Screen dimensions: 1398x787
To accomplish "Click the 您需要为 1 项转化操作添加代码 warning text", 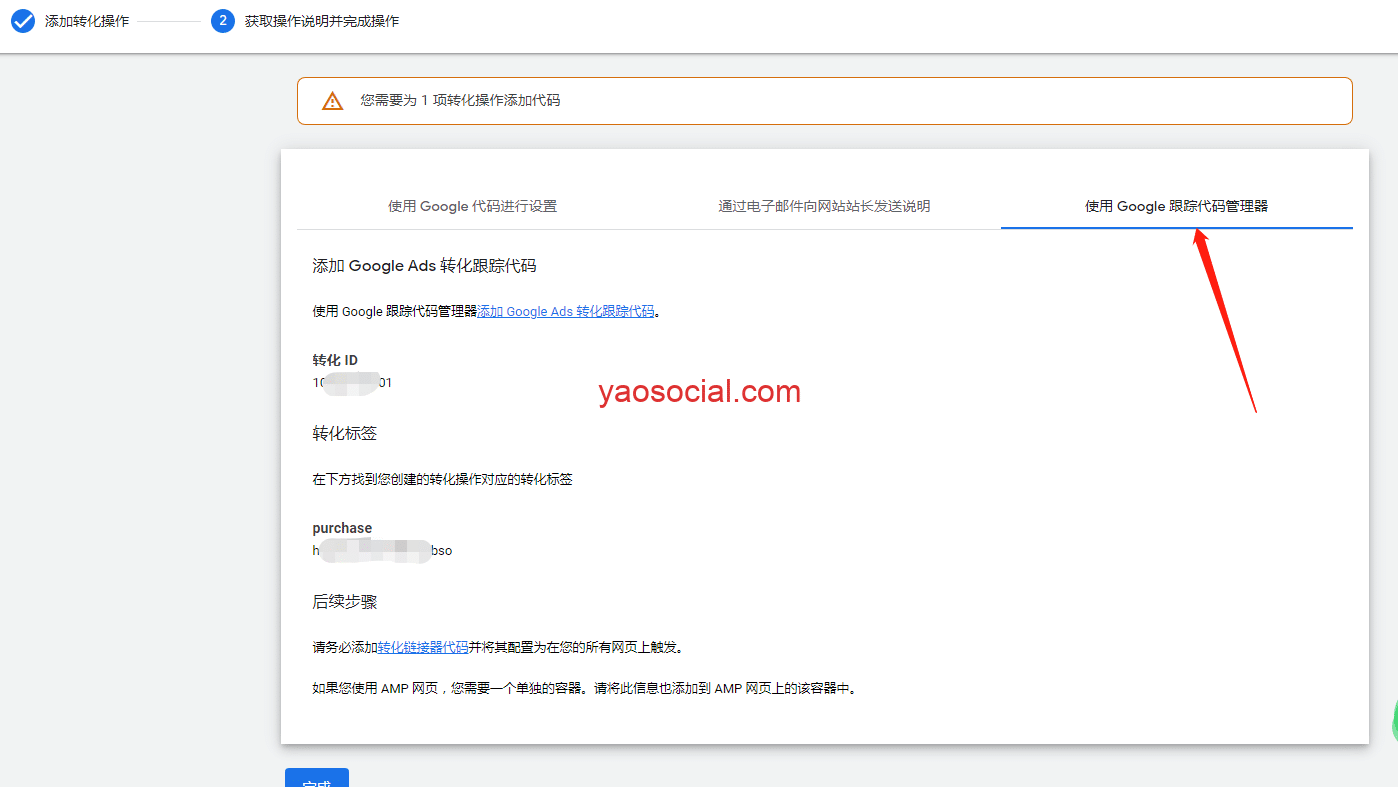I will [460, 101].
